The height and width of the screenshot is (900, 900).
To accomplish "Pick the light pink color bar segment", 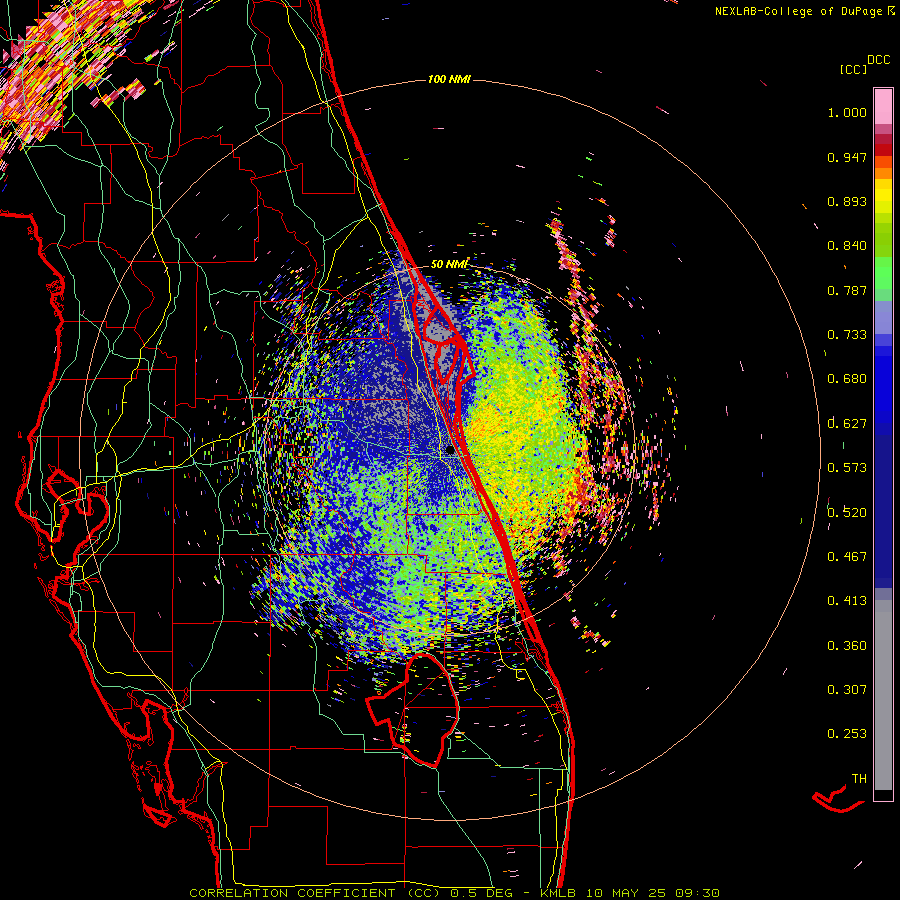I will click(883, 106).
